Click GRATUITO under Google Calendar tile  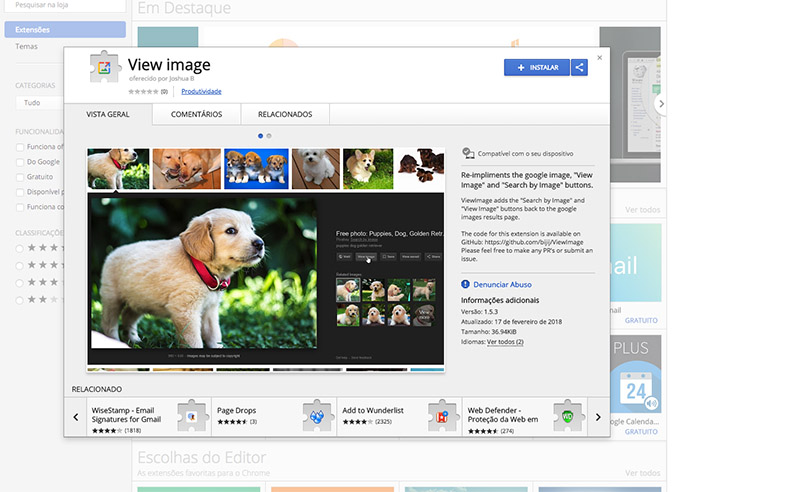[641, 432]
